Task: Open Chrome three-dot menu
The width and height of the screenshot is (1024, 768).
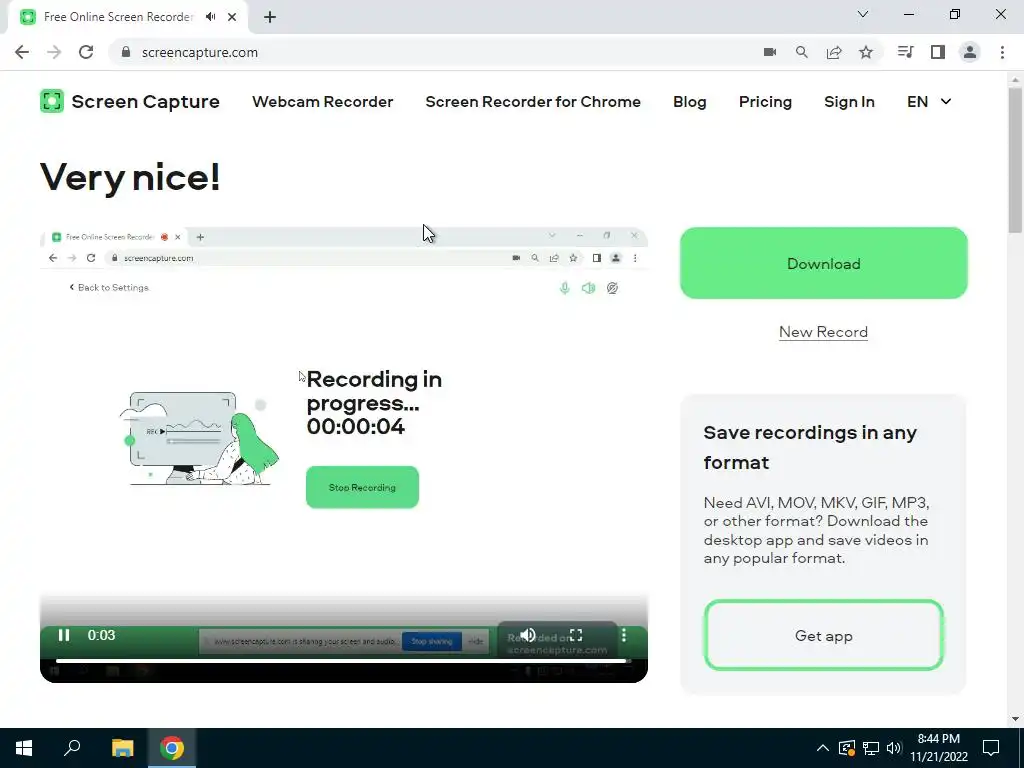Action: pyautogui.click(x=1002, y=52)
